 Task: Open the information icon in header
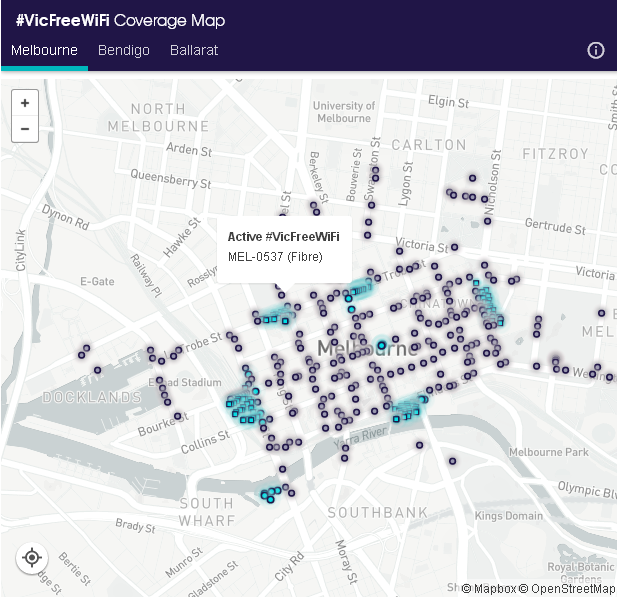tap(596, 50)
